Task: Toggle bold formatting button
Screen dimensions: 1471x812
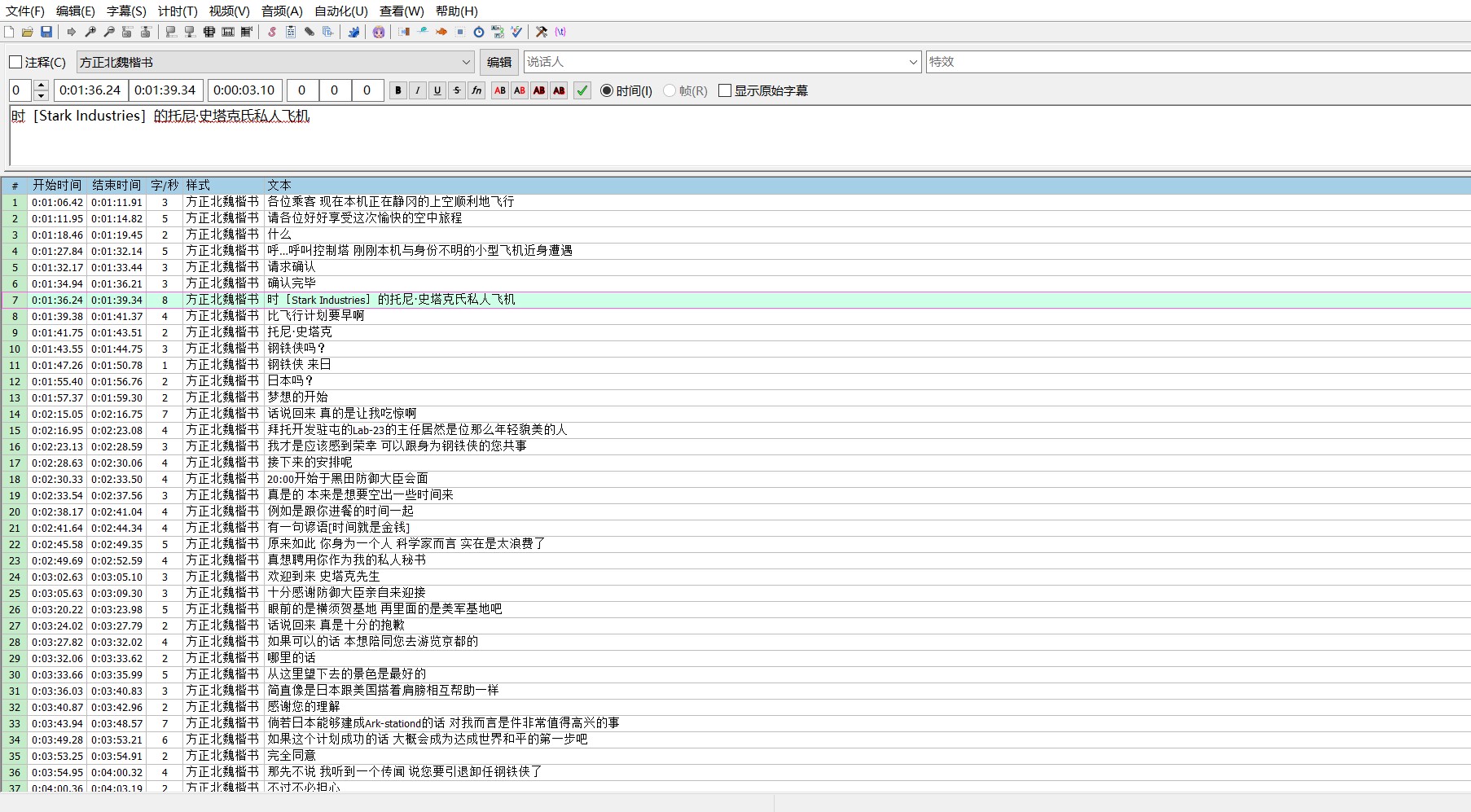Action: 398,90
